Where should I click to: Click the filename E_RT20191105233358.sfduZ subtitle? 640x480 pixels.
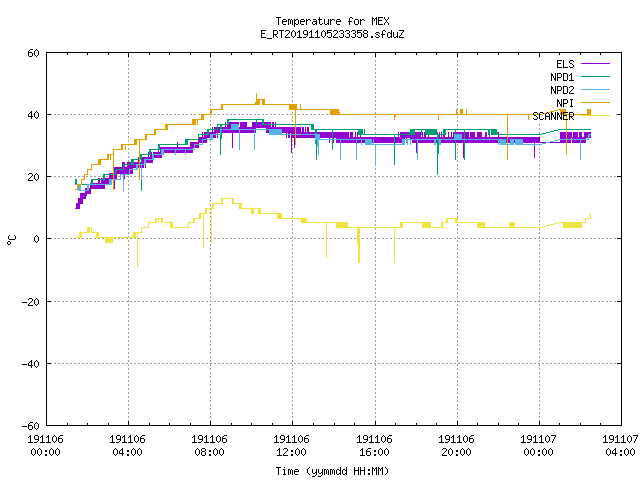332,34
